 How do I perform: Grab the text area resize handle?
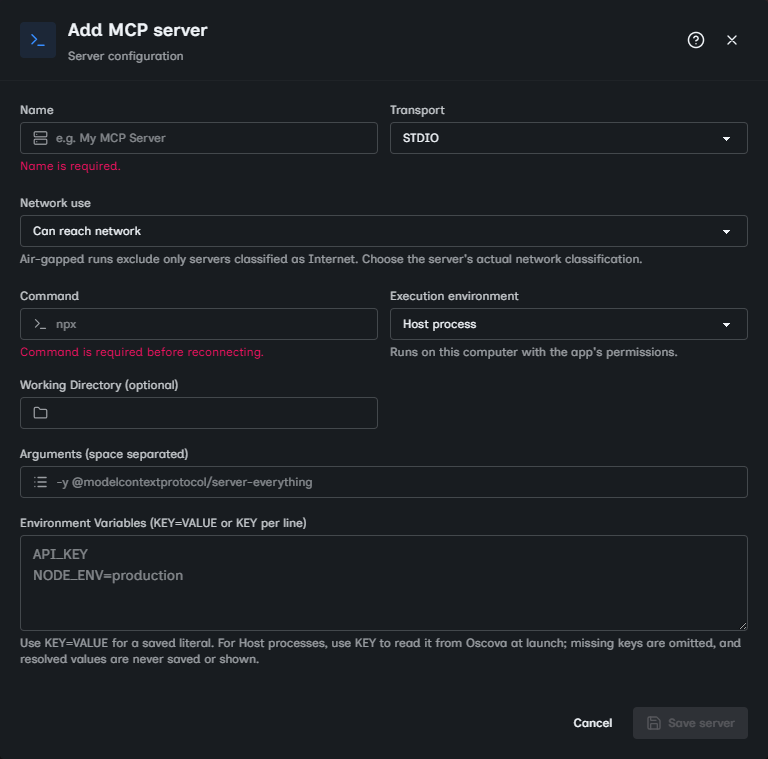pyautogui.click(x=743, y=625)
